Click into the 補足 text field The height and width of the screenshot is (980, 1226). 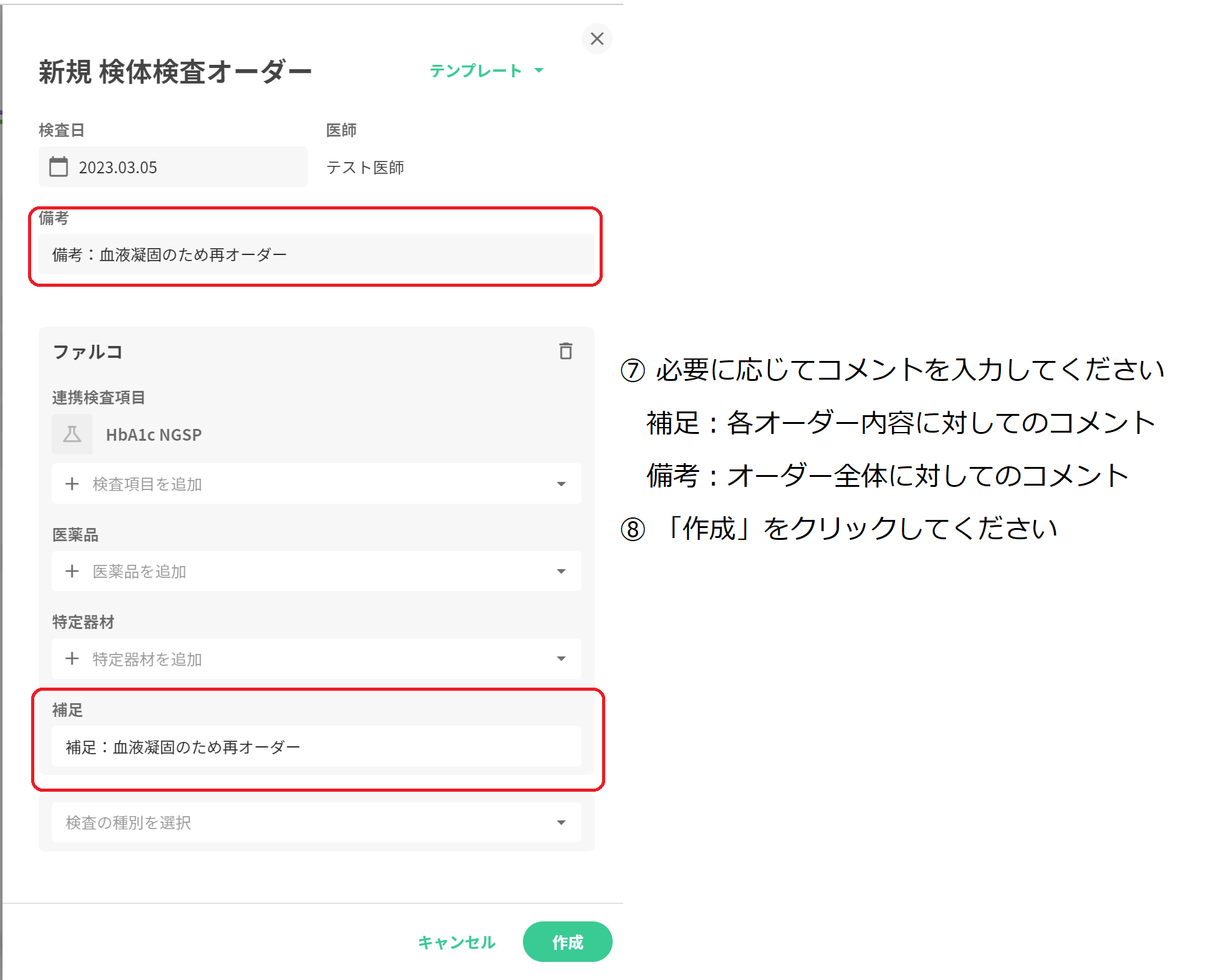[316, 747]
